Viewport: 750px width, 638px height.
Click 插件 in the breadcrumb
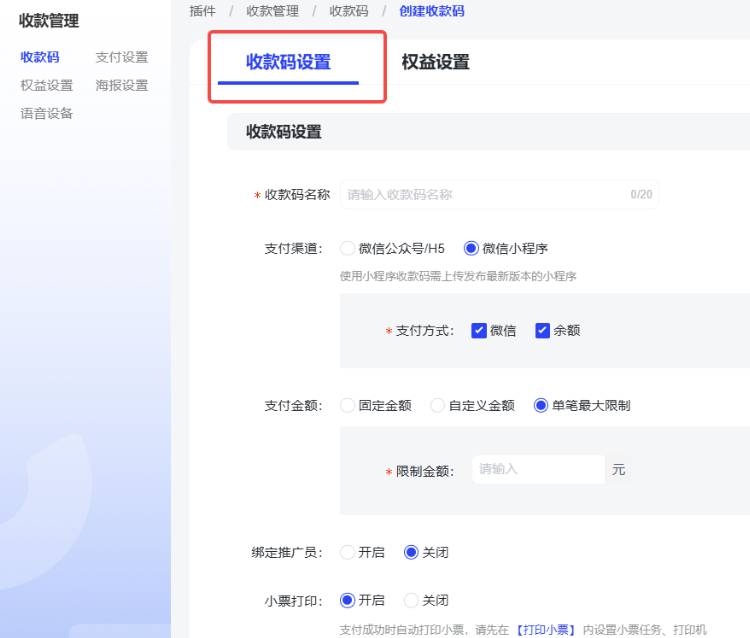tap(202, 11)
